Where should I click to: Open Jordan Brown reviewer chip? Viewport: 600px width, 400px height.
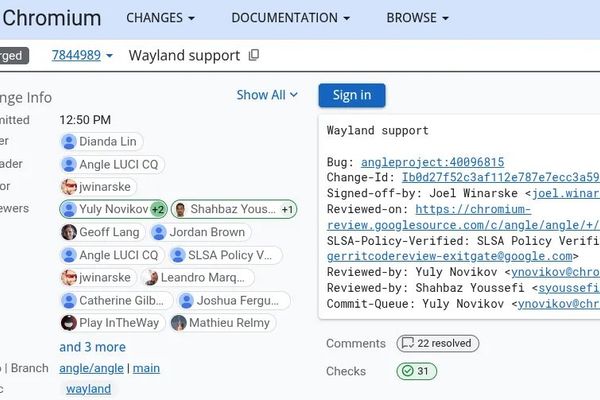point(201,232)
